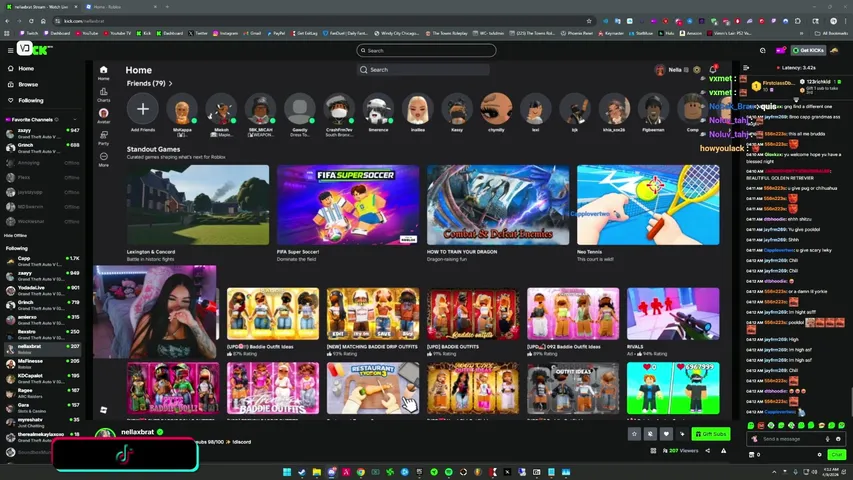Open MsFinesse channel in Following list
853x480 pixels.
pyautogui.click(x=42, y=364)
